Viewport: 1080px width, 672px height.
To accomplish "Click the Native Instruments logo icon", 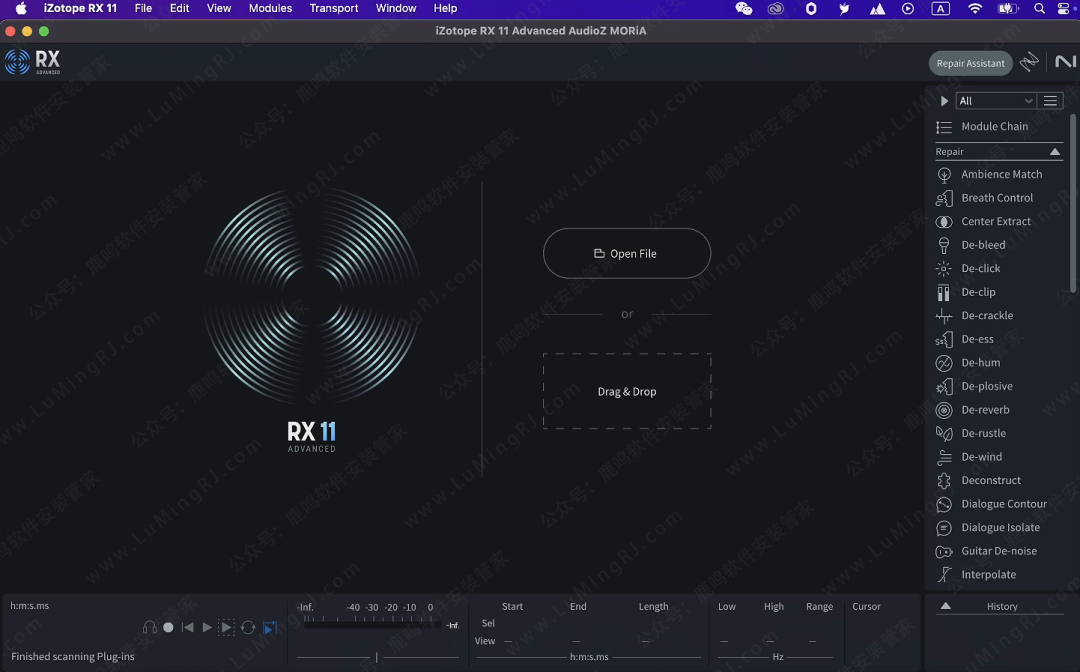I will click(1065, 62).
